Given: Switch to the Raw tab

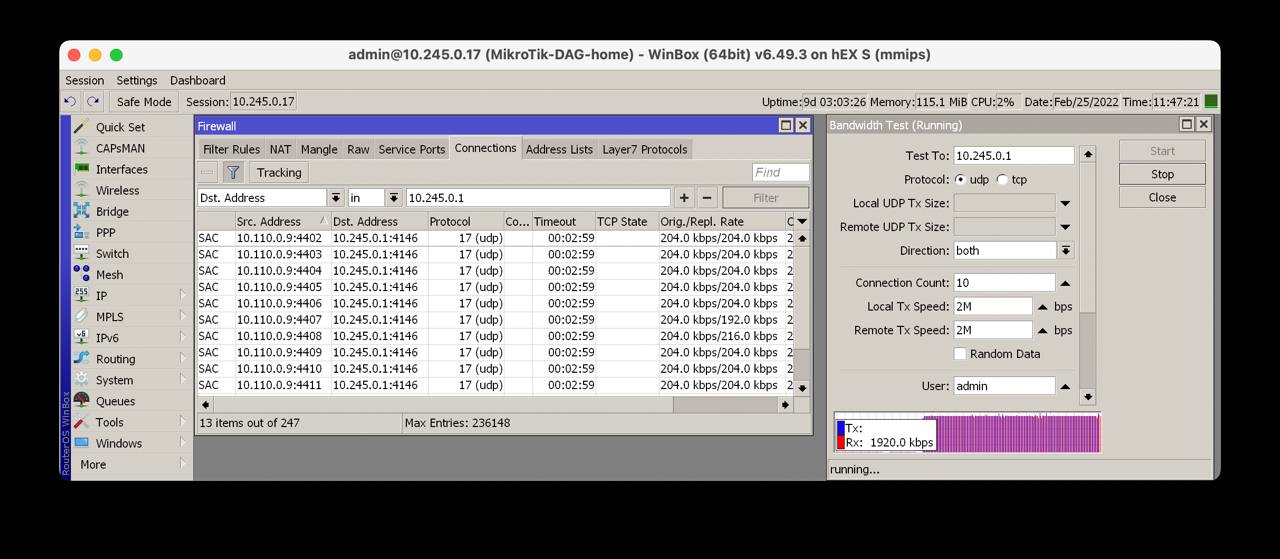Looking at the screenshot, I should (358, 149).
